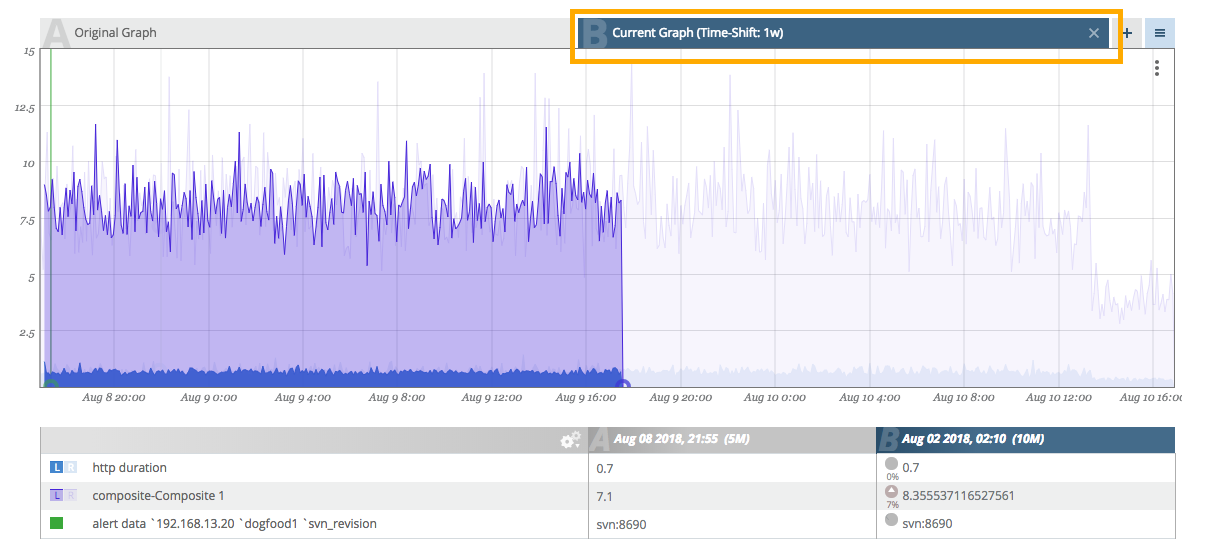Select the http duration series name
This screenshot has width=1214, height=544.
(x=129, y=467)
